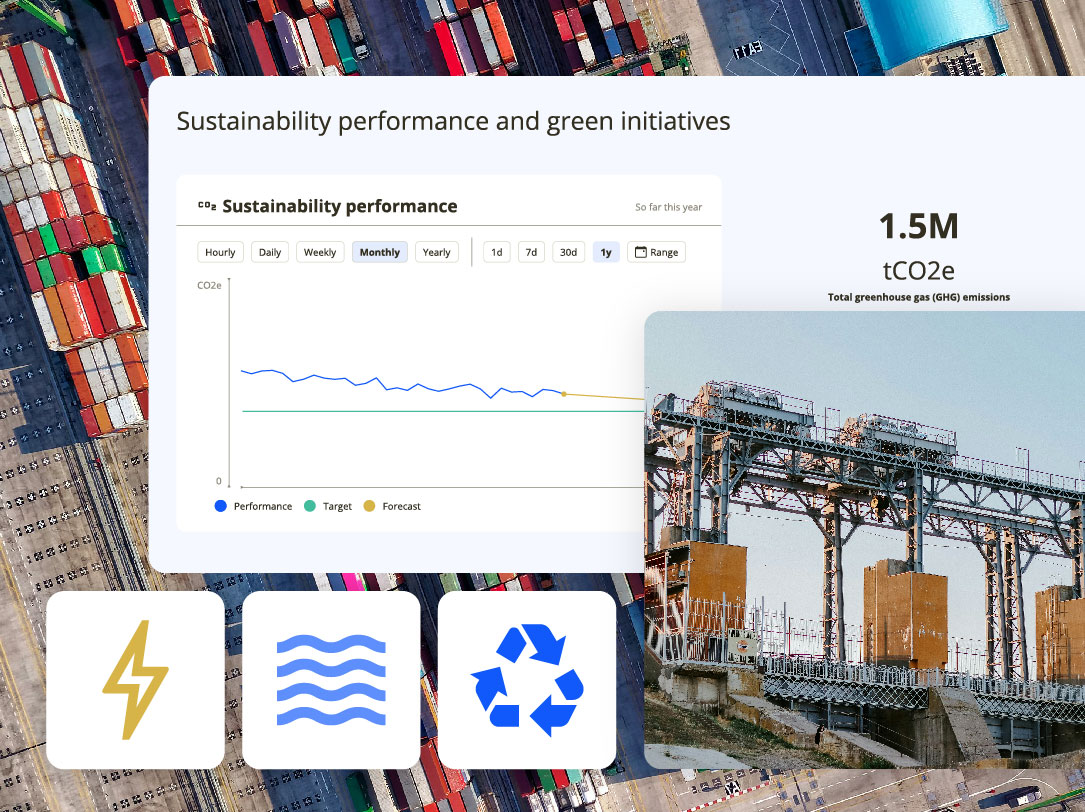Click the Forecast legend label

point(401,506)
